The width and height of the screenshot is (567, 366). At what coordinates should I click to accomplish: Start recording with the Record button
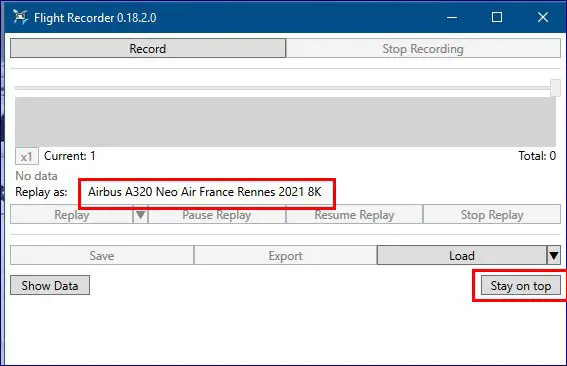[x=148, y=48]
